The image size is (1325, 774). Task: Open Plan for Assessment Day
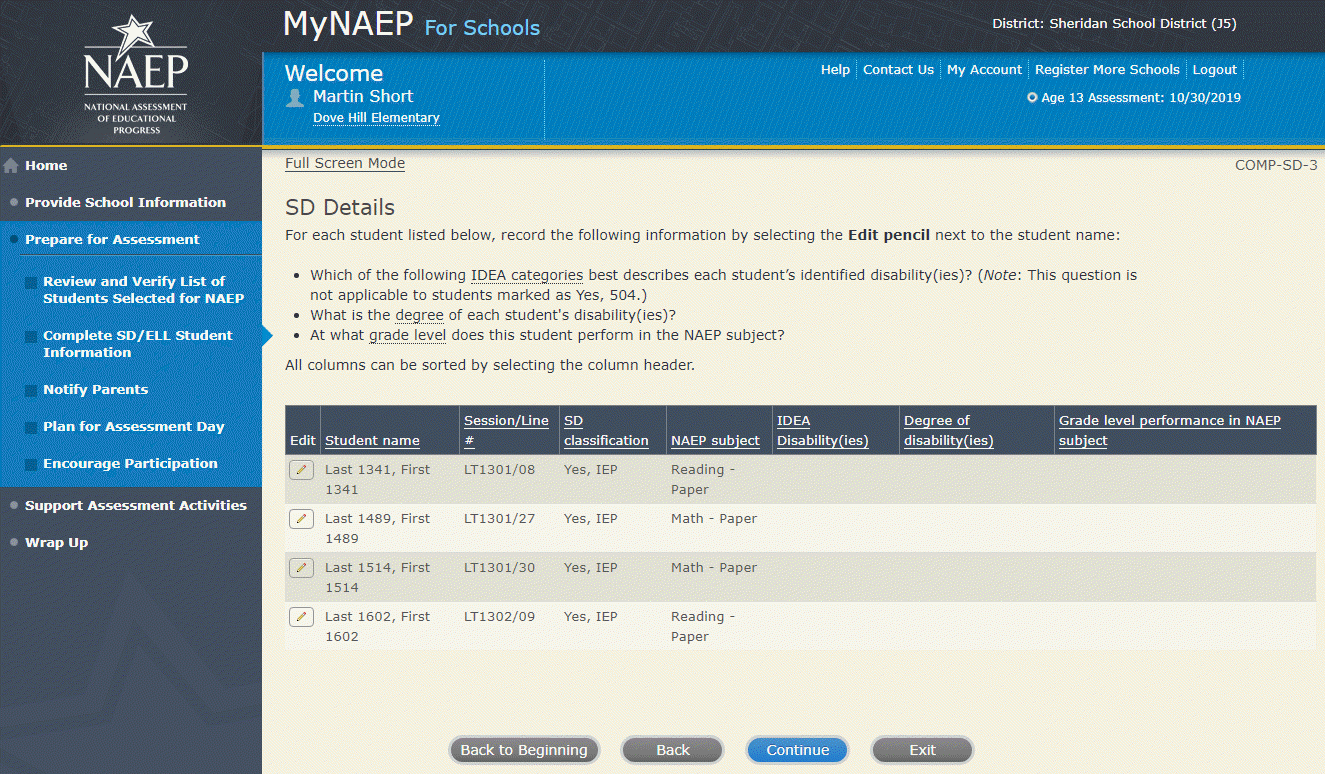click(133, 427)
